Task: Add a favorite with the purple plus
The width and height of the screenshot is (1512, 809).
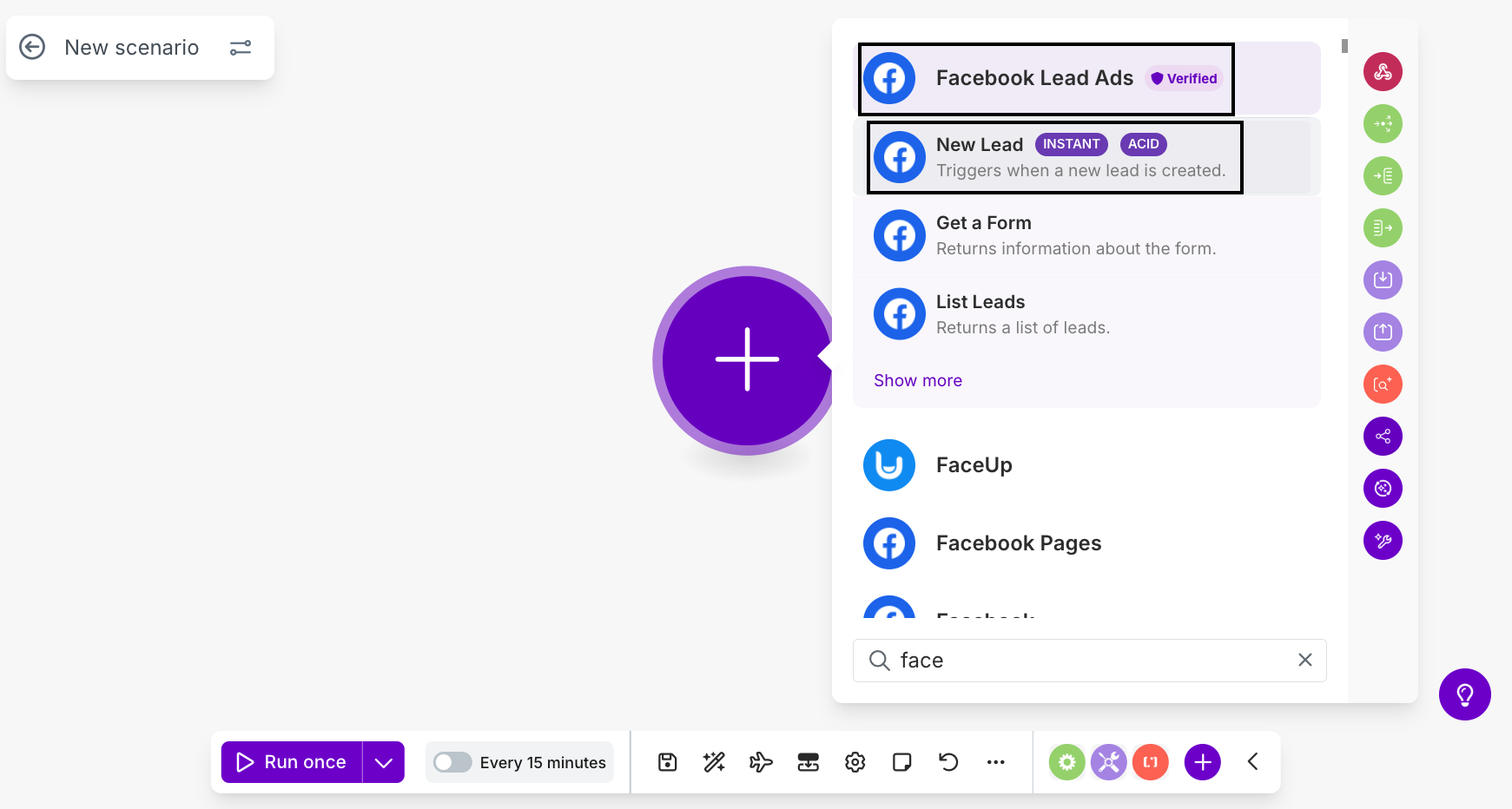Action: (1202, 762)
